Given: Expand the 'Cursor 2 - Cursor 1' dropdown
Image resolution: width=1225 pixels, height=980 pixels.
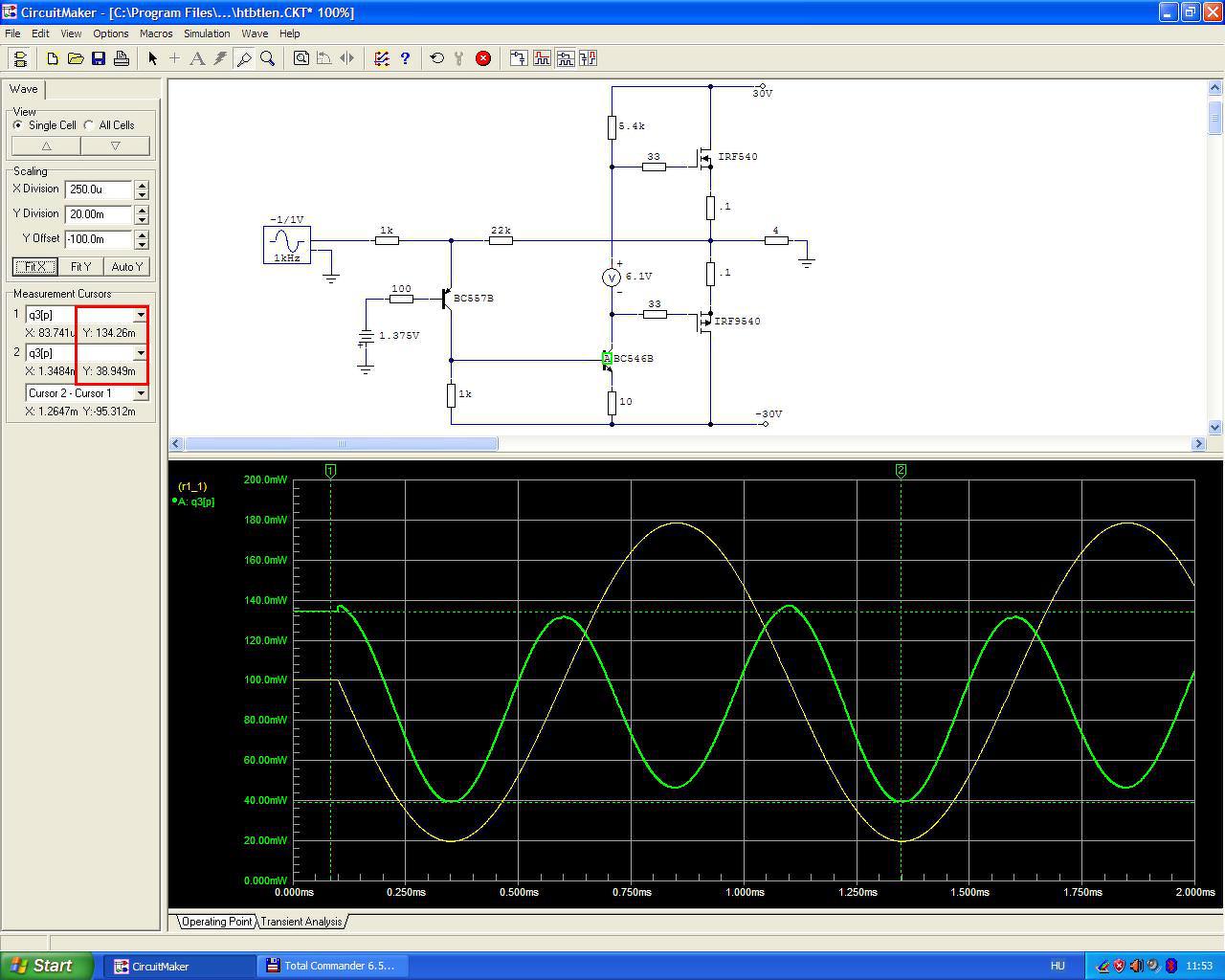Looking at the screenshot, I should click(141, 393).
